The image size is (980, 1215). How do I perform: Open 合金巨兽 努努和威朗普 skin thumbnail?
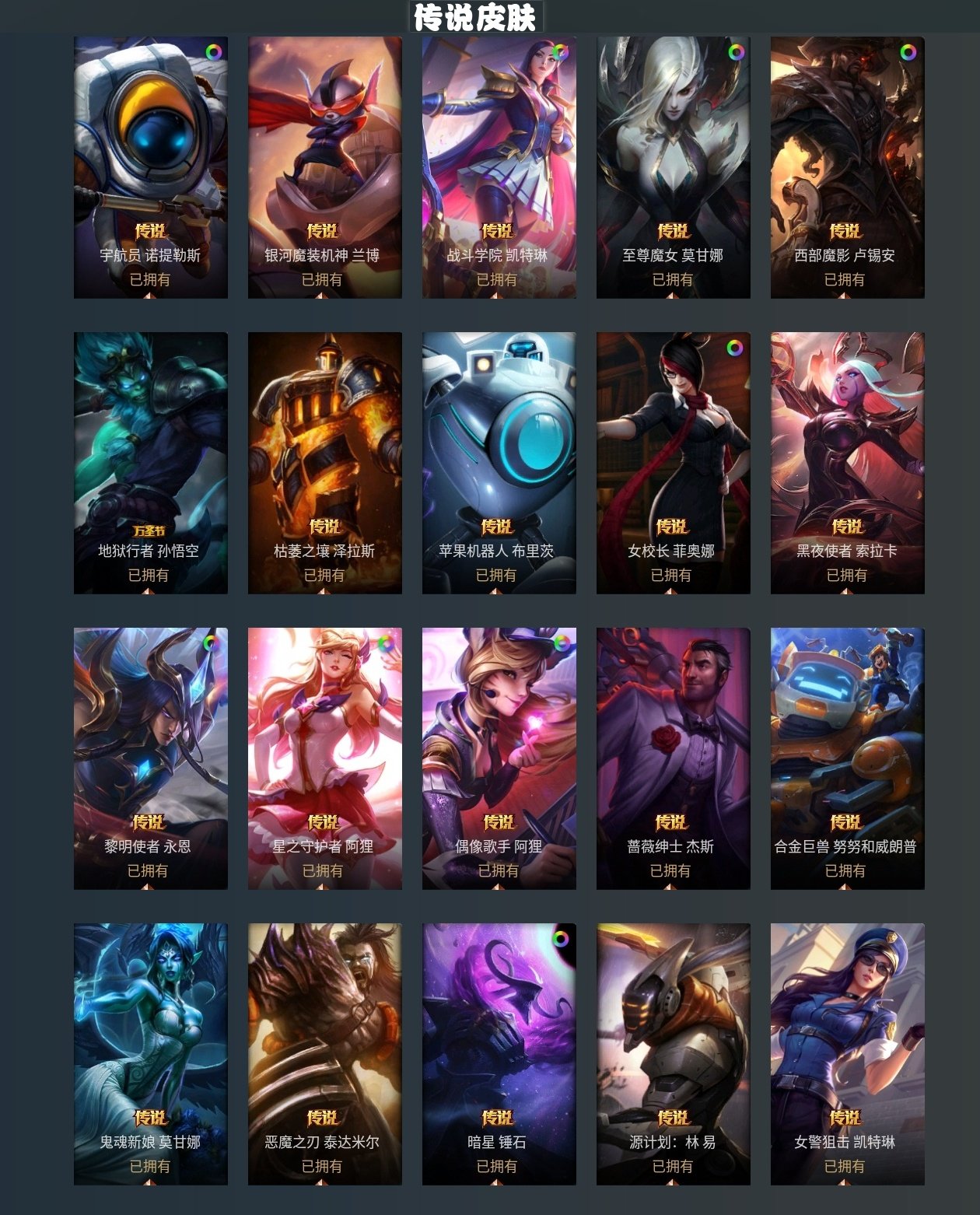(848, 758)
